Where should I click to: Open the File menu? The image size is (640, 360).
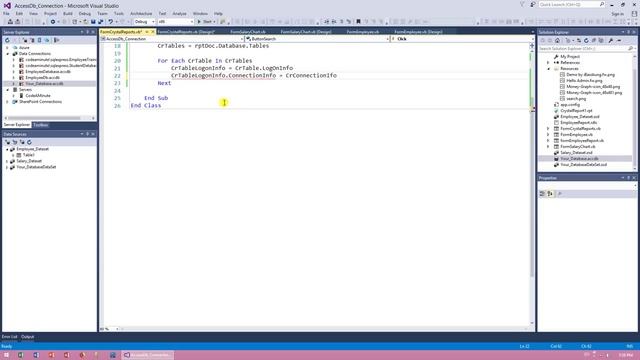click(x=6, y=13)
